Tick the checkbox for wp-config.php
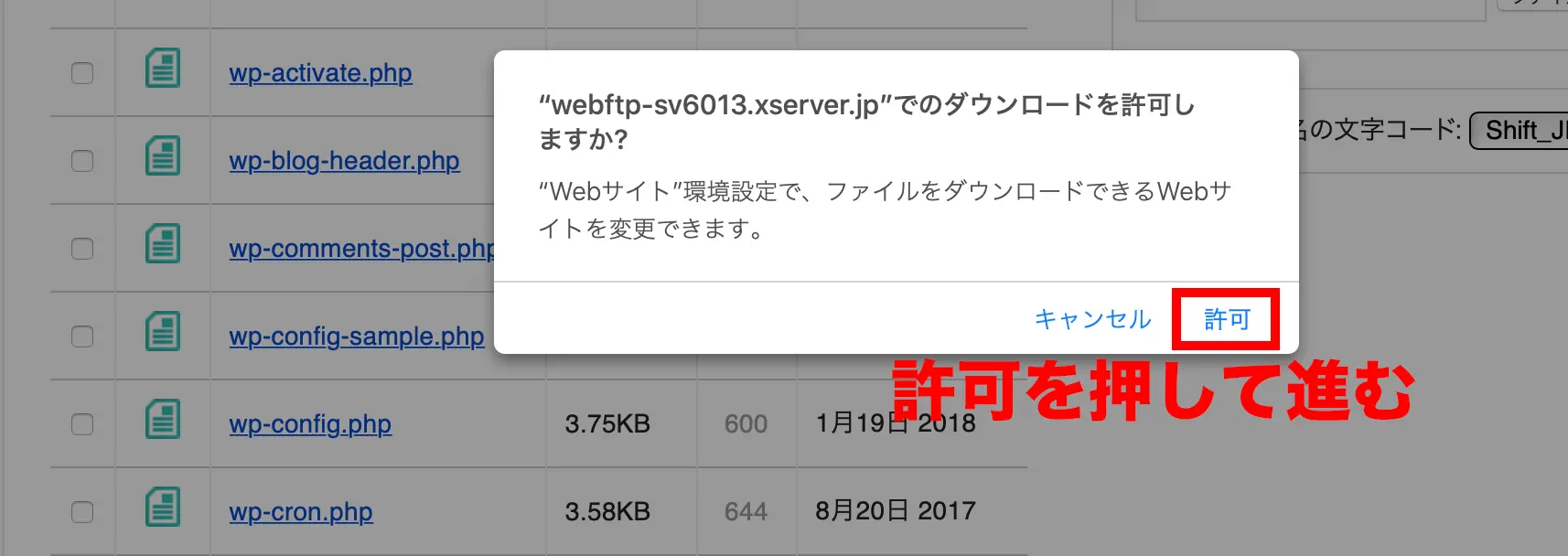The image size is (1568, 556). click(x=82, y=424)
